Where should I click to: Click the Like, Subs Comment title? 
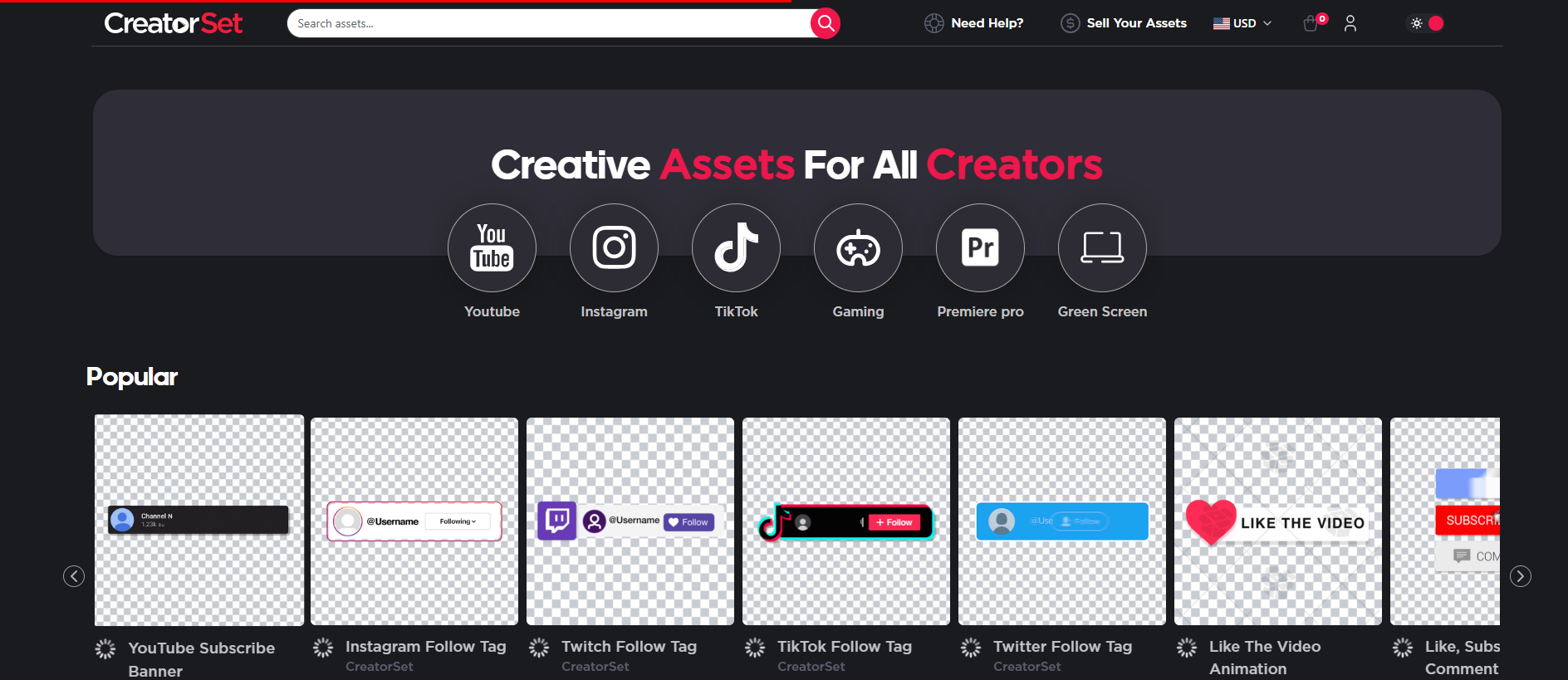[1462, 657]
